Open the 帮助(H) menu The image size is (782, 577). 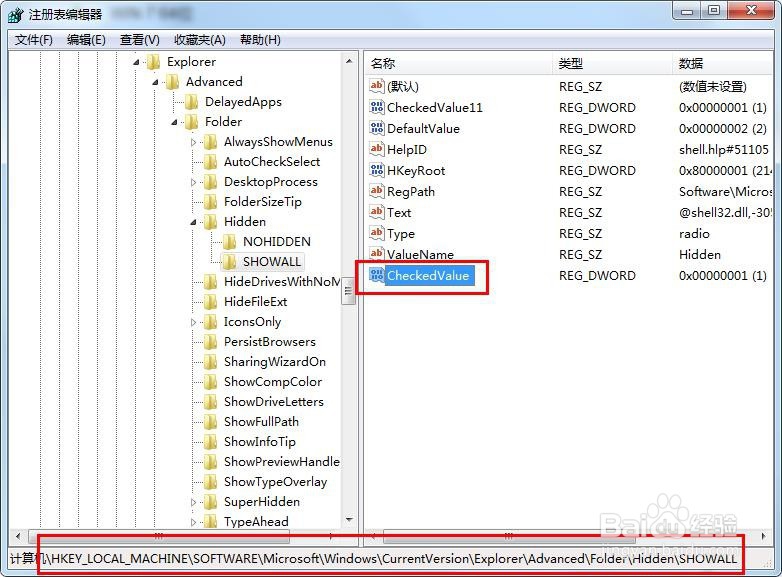(x=260, y=40)
